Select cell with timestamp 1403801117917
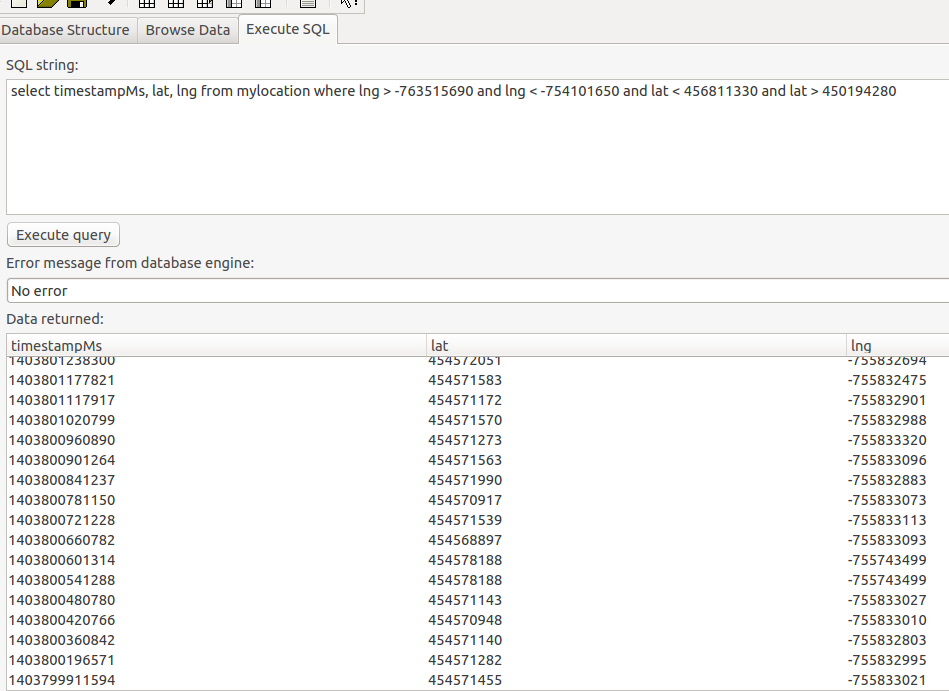This screenshot has width=949, height=691. (x=216, y=400)
